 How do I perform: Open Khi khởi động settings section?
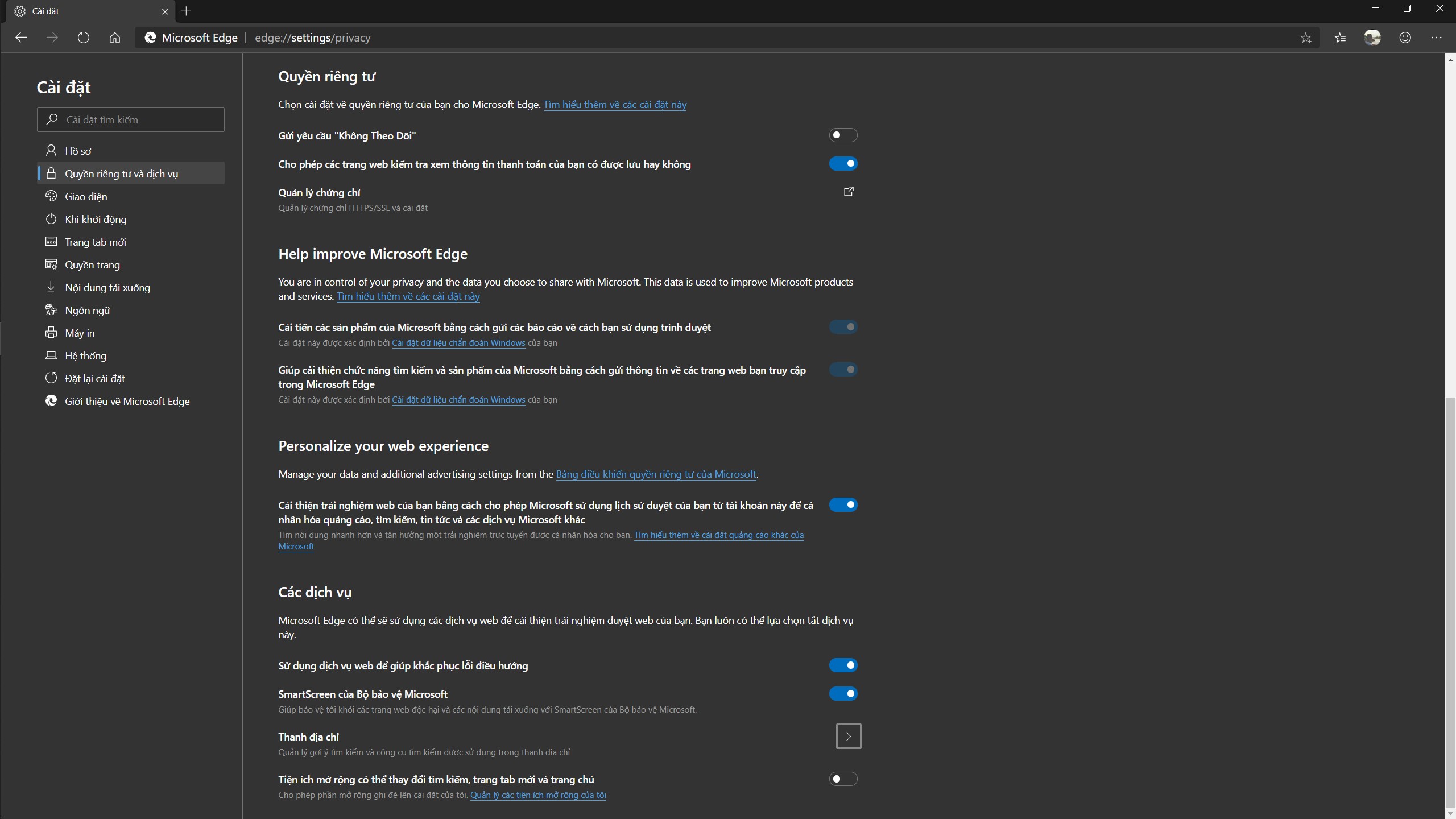pos(131,219)
